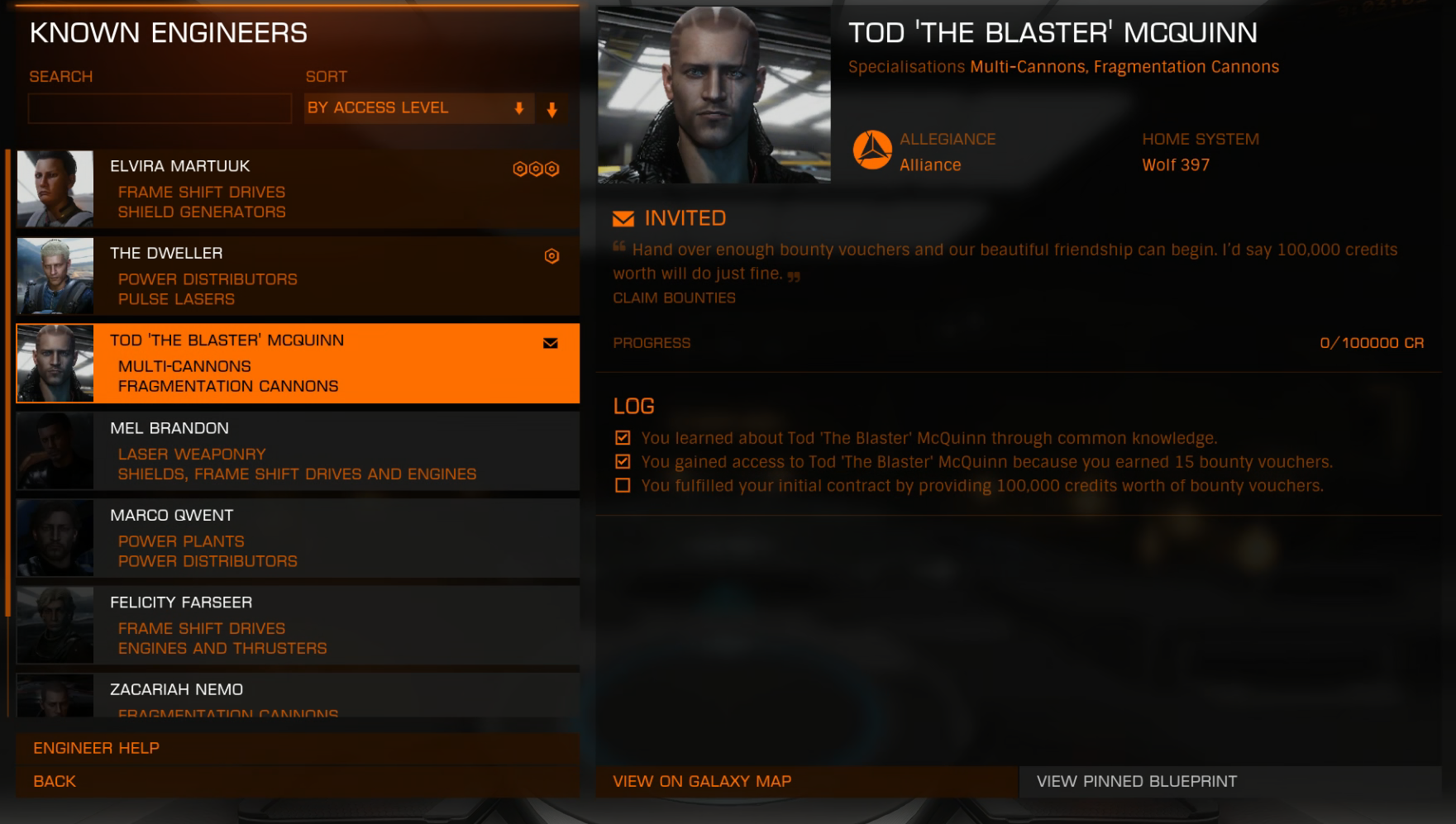
Task: Click VIEW ON GALAXY MAP button
Action: [x=807, y=781]
